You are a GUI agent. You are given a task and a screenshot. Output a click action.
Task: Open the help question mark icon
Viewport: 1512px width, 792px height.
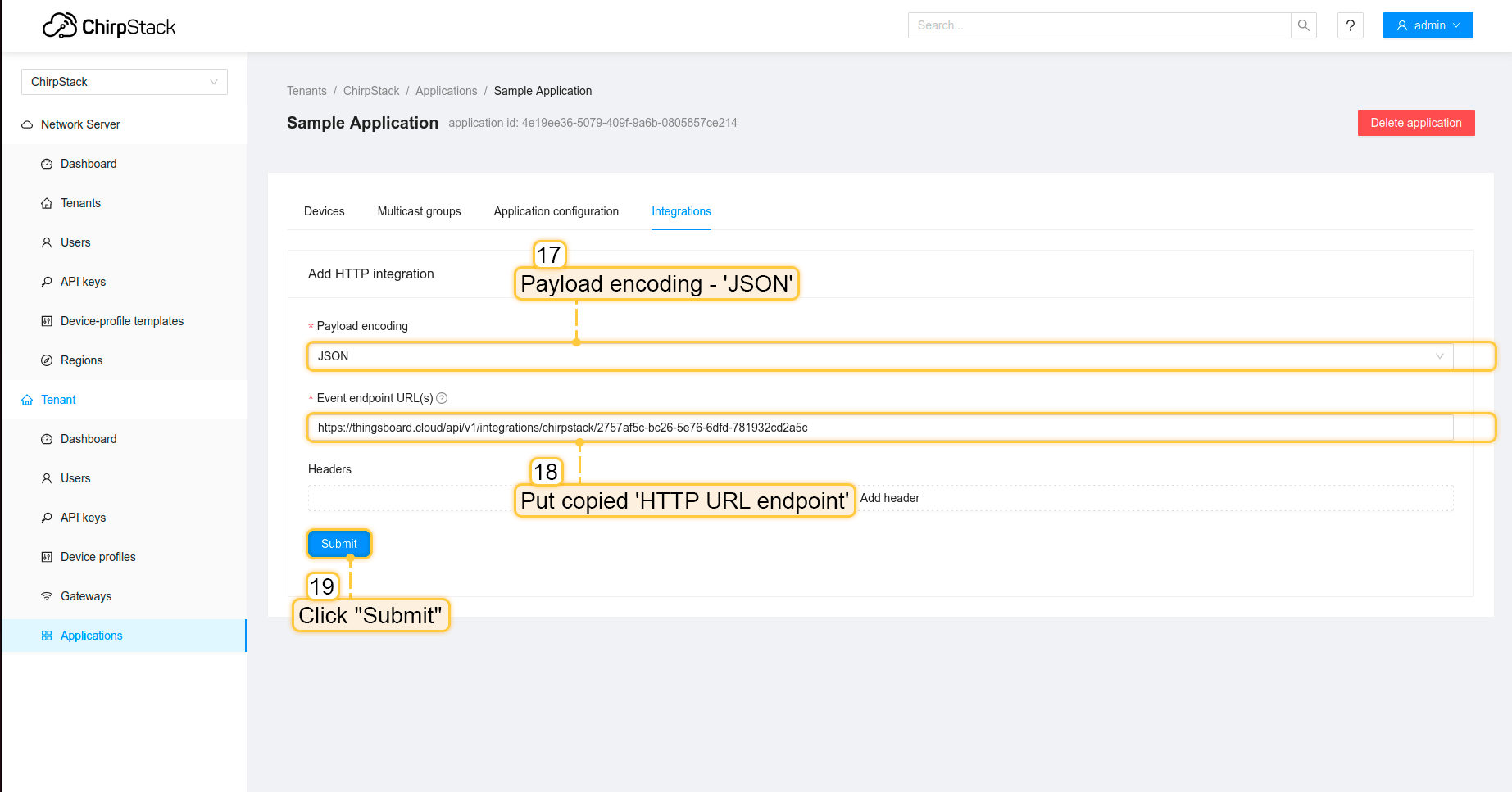click(1350, 25)
